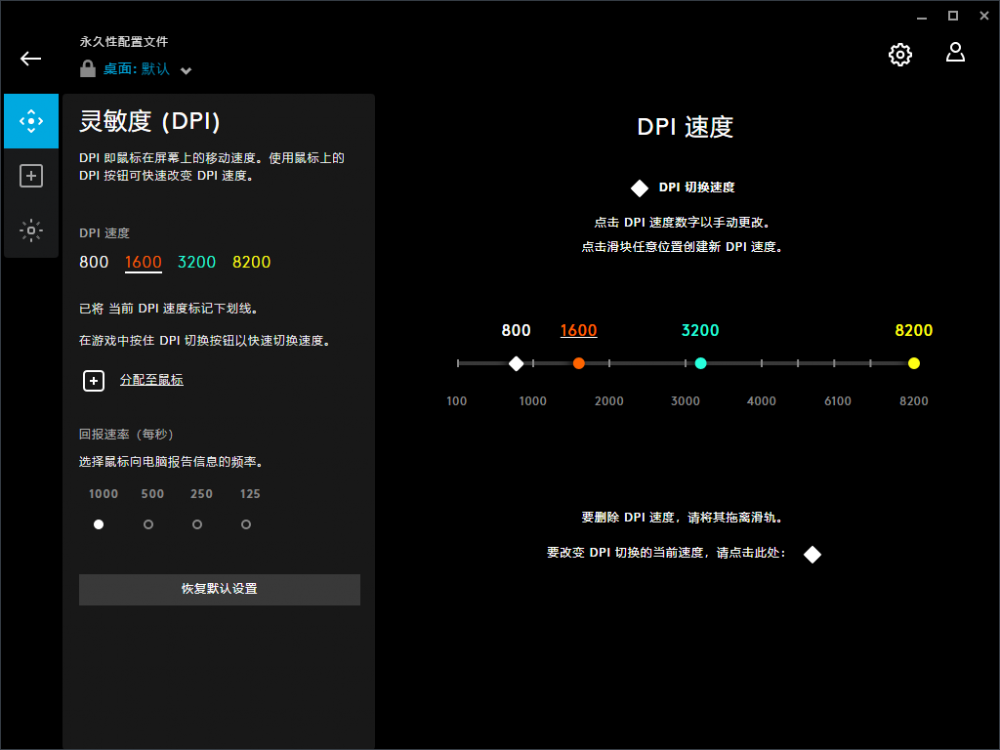1000x750 pixels.
Task: Select the 1000 report rate radio button
Action: pos(98,524)
